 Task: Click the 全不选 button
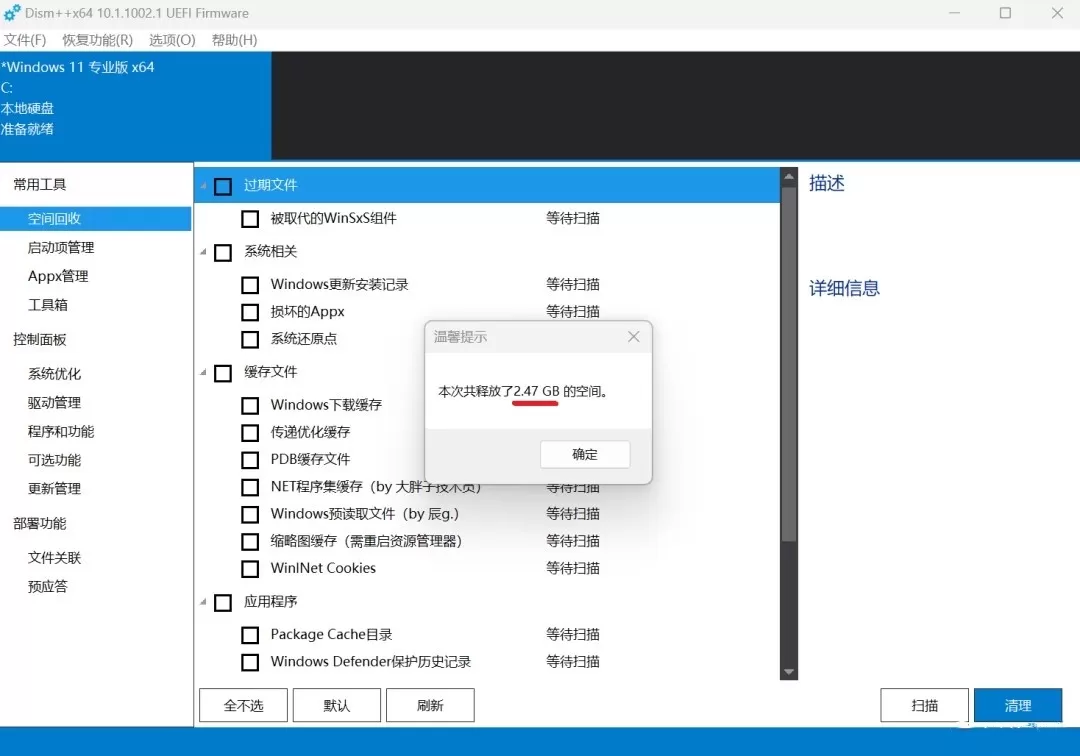pos(243,705)
